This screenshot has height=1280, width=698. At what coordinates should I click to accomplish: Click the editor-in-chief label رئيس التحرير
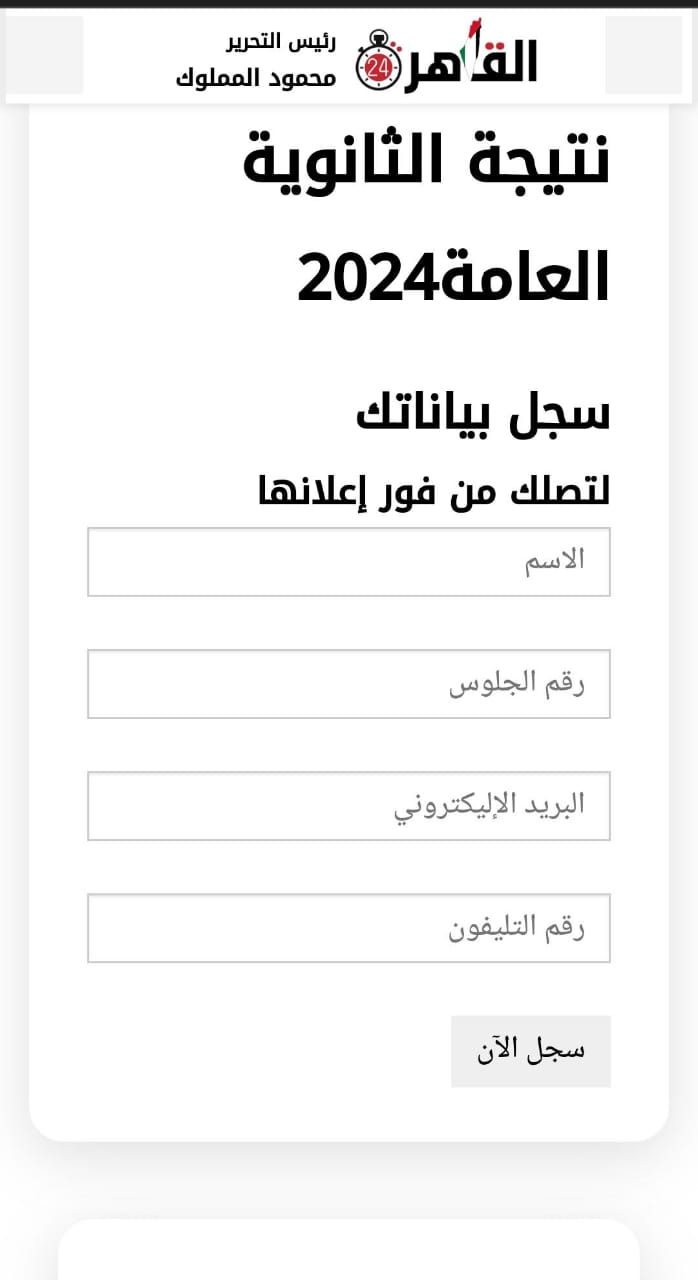coord(280,42)
